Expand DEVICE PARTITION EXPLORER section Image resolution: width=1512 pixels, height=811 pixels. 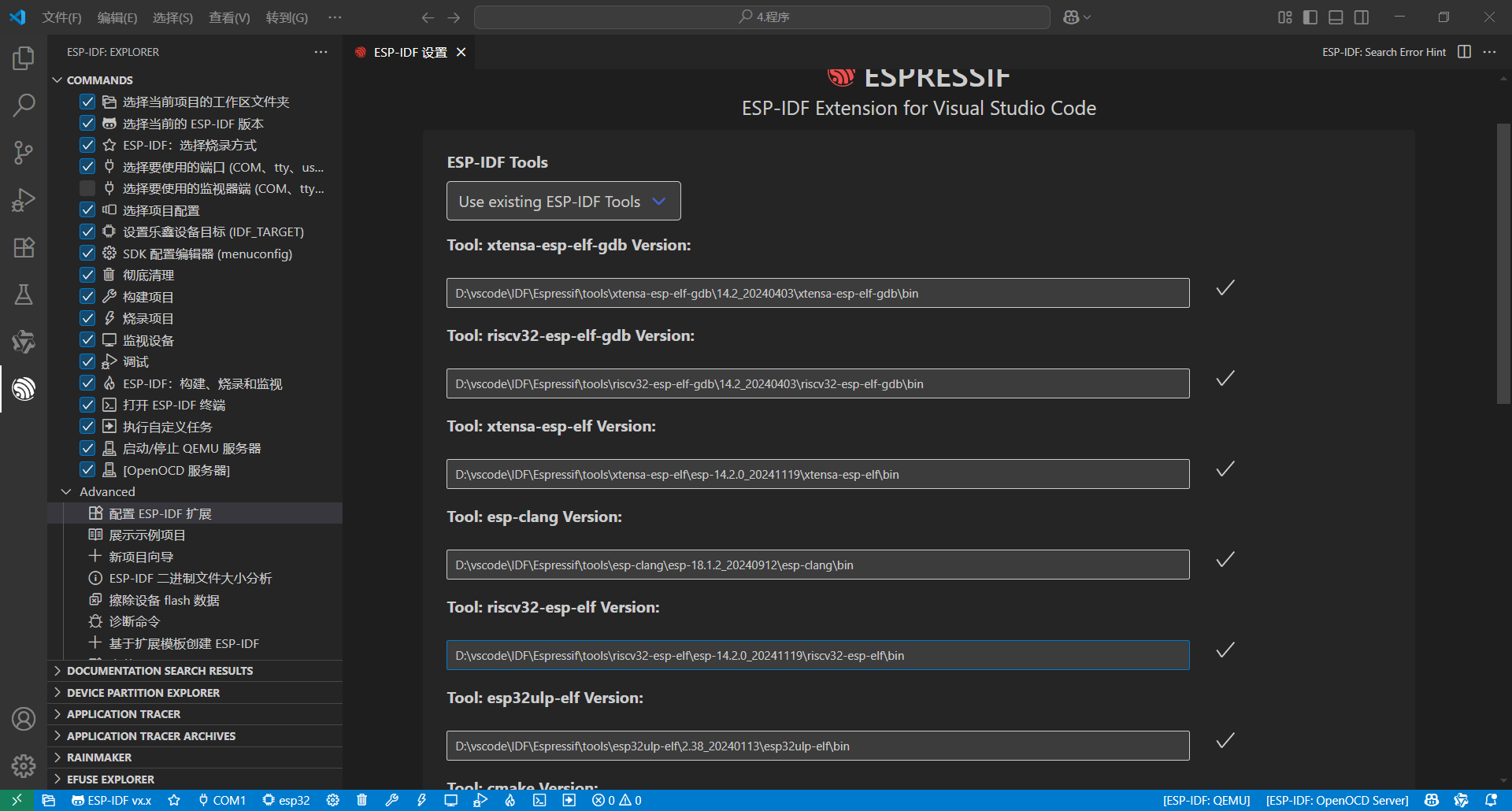tap(143, 692)
